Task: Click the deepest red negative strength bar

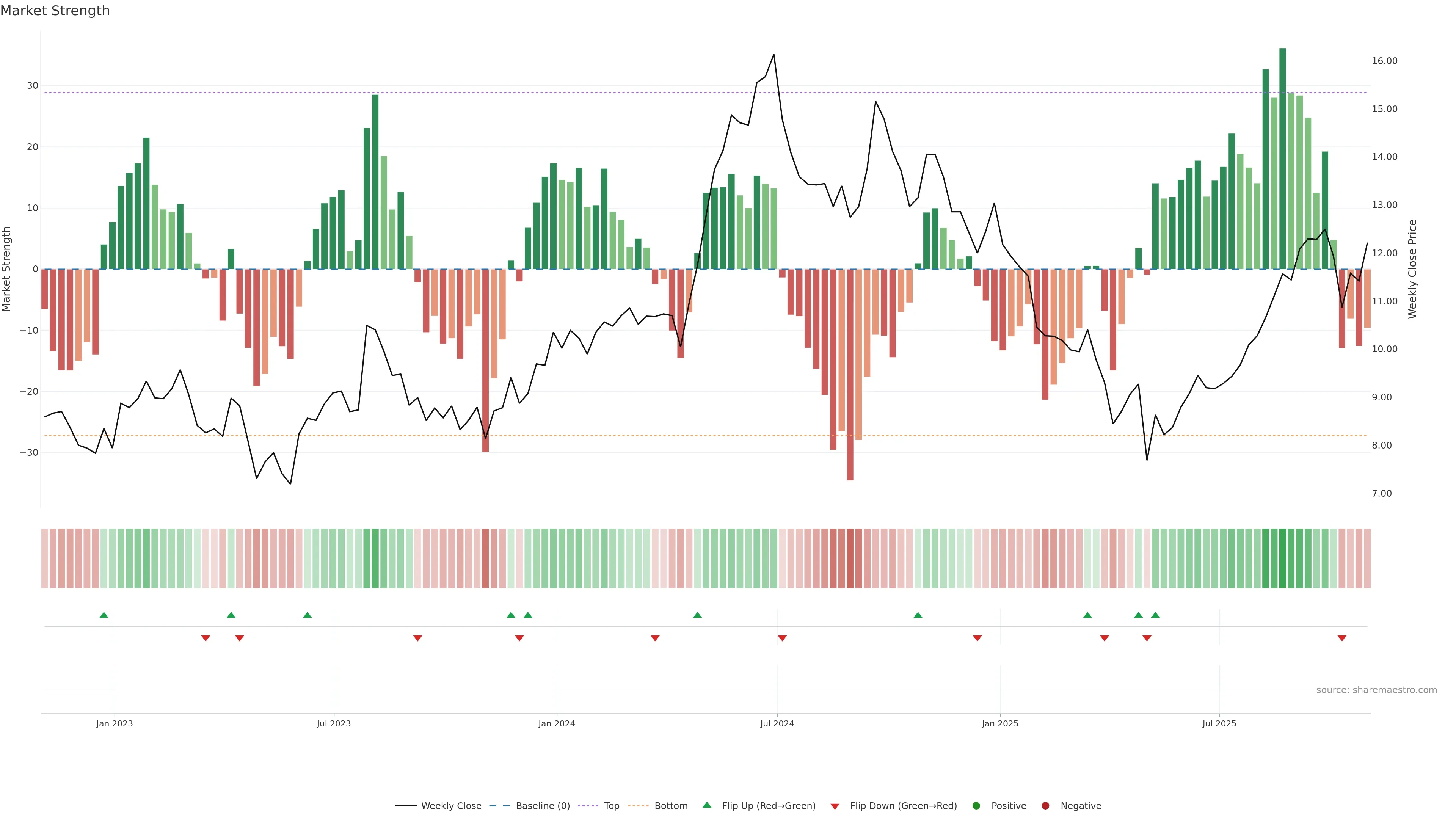Action: click(850, 374)
